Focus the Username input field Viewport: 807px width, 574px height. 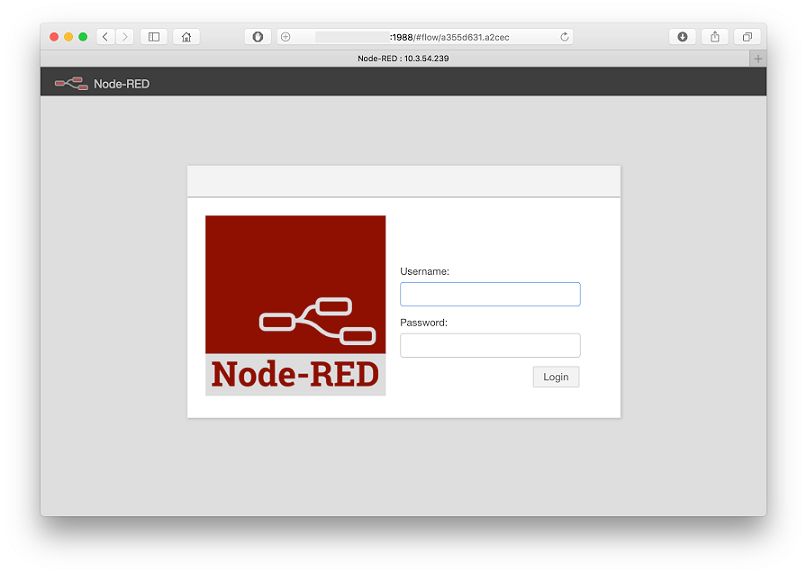[x=490, y=294]
